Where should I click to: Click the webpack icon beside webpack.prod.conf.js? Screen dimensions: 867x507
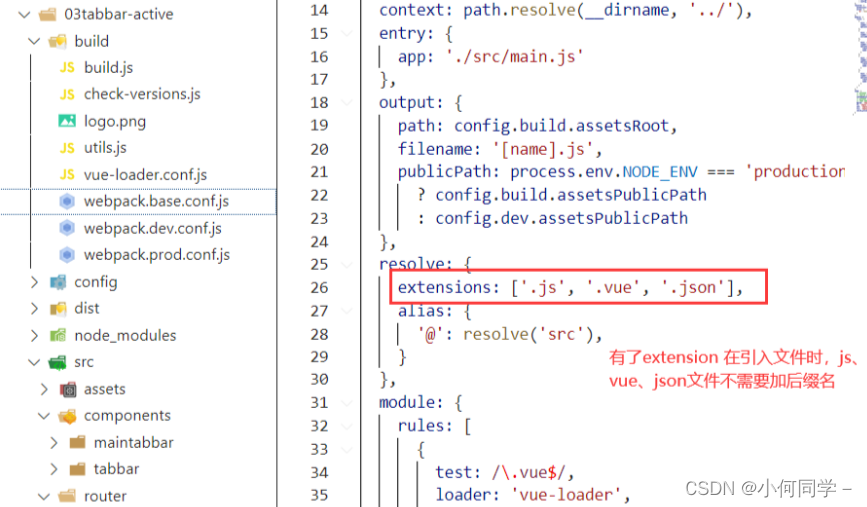(x=67, y=255)
